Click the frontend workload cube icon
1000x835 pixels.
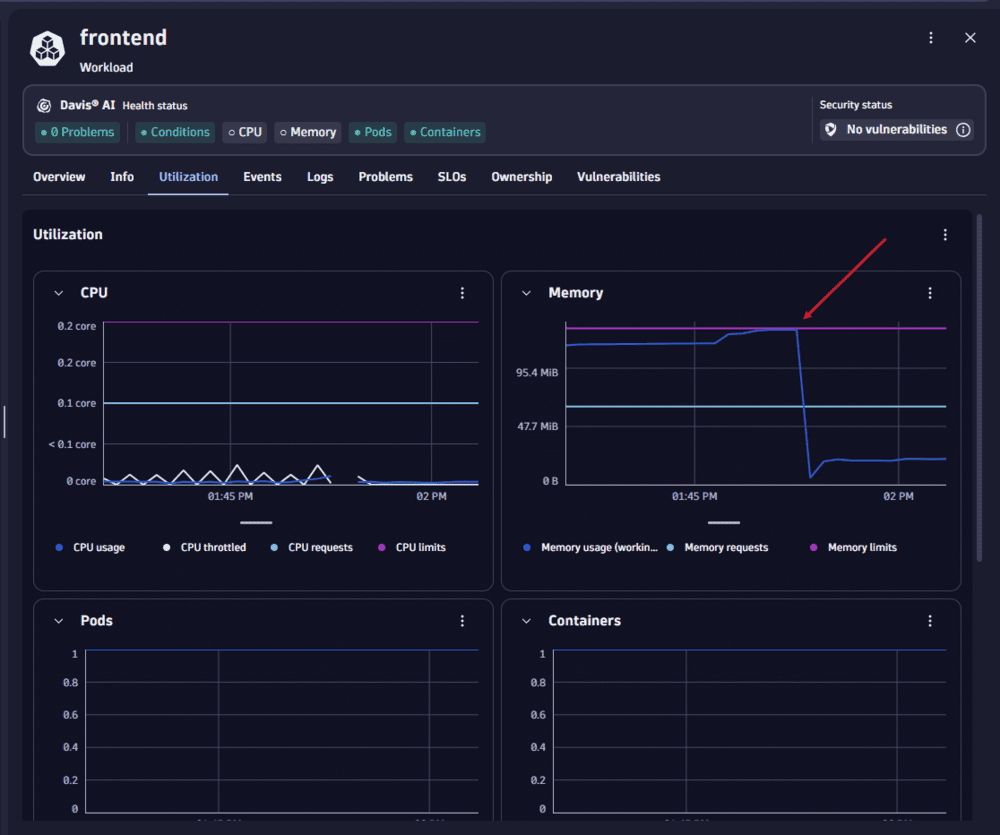coord(46,47)
